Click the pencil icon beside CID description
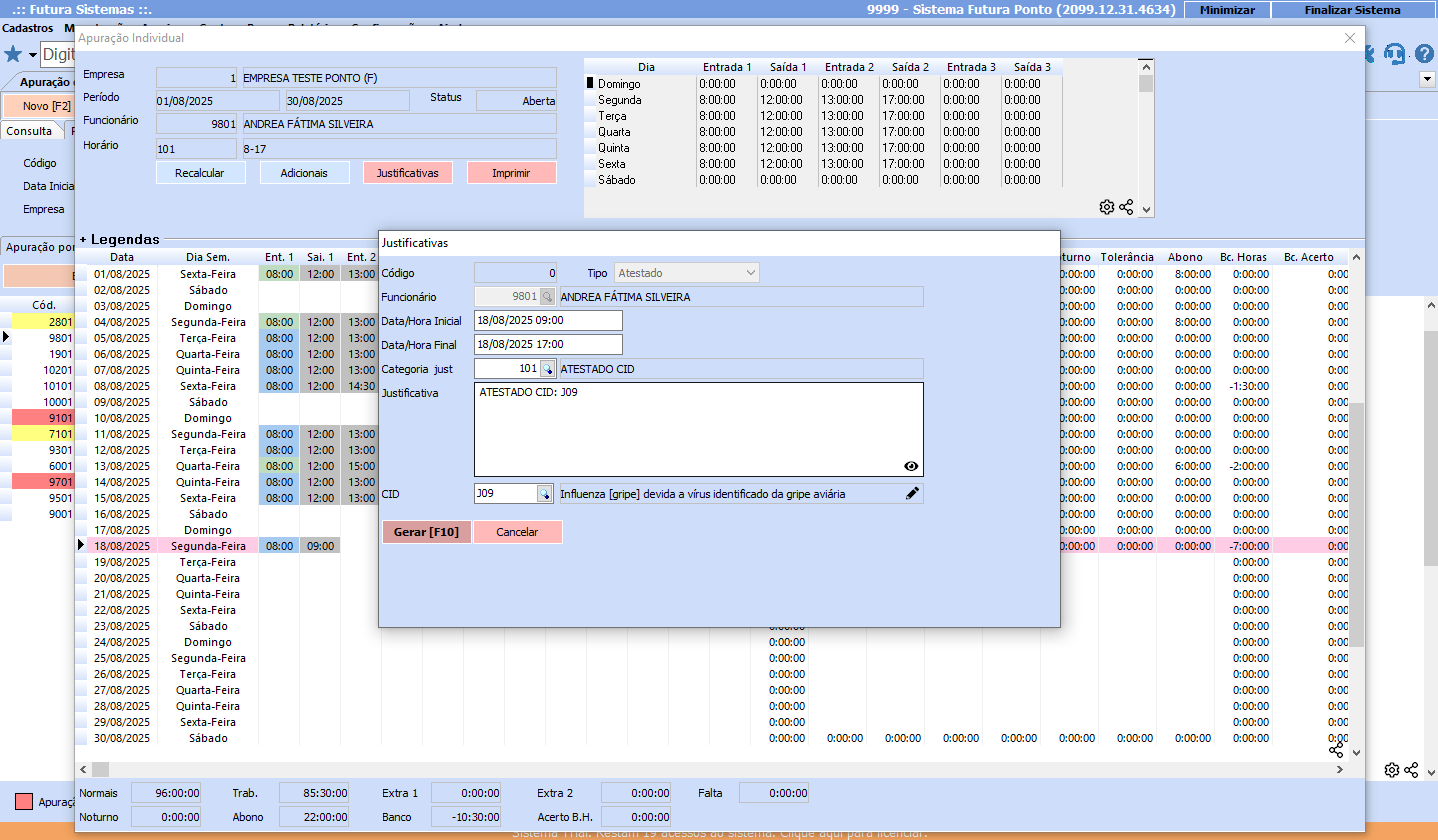Viewport: 1438px width, 840px height. [x=912, y=493]
